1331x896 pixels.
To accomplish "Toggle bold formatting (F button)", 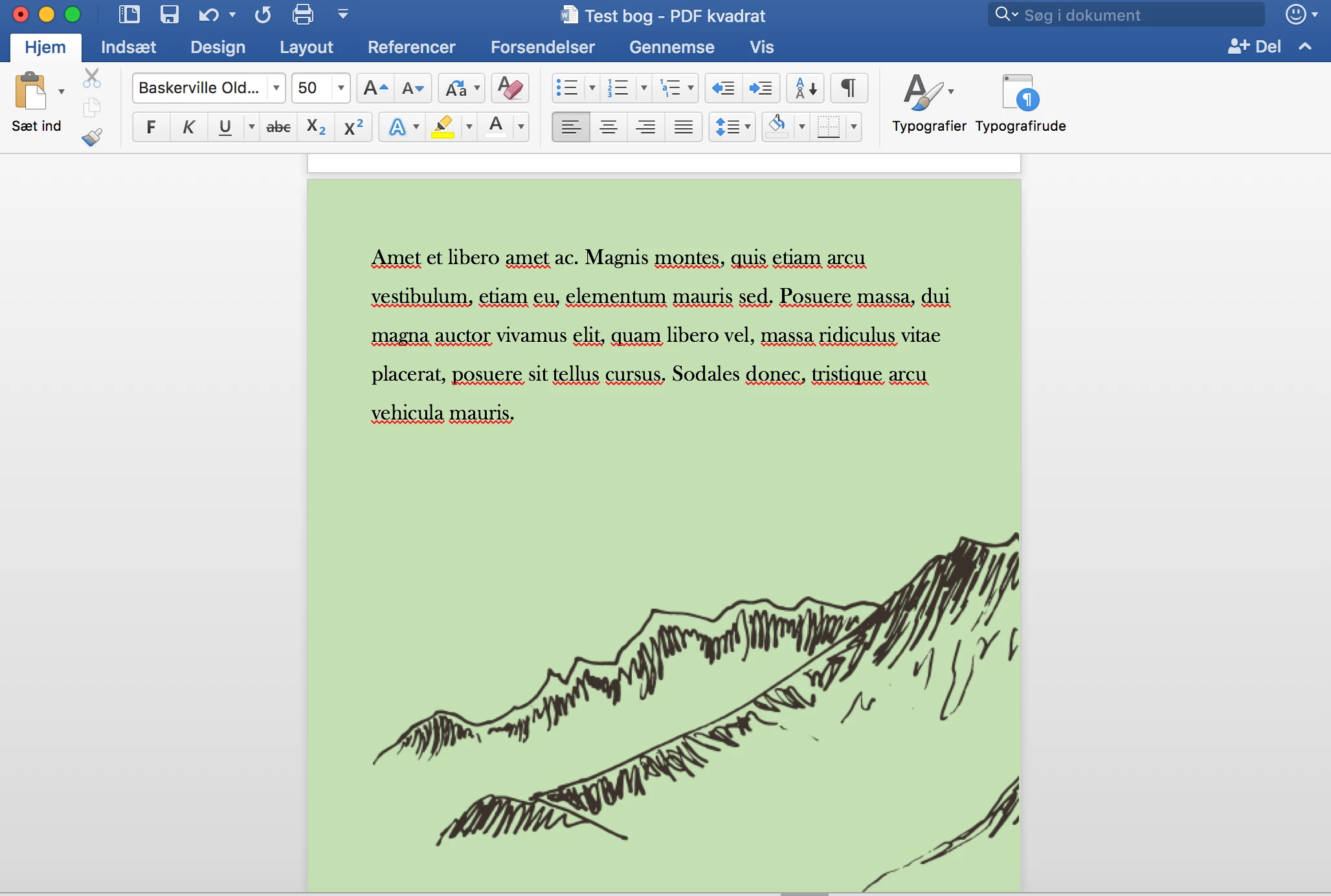I will tap(151, 127).
